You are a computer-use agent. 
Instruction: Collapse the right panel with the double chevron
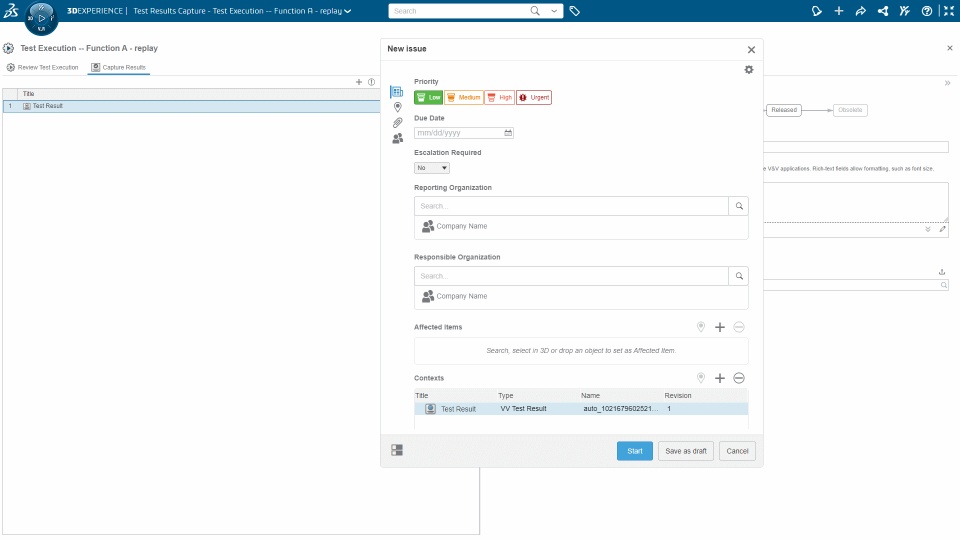tap(947, 83)
